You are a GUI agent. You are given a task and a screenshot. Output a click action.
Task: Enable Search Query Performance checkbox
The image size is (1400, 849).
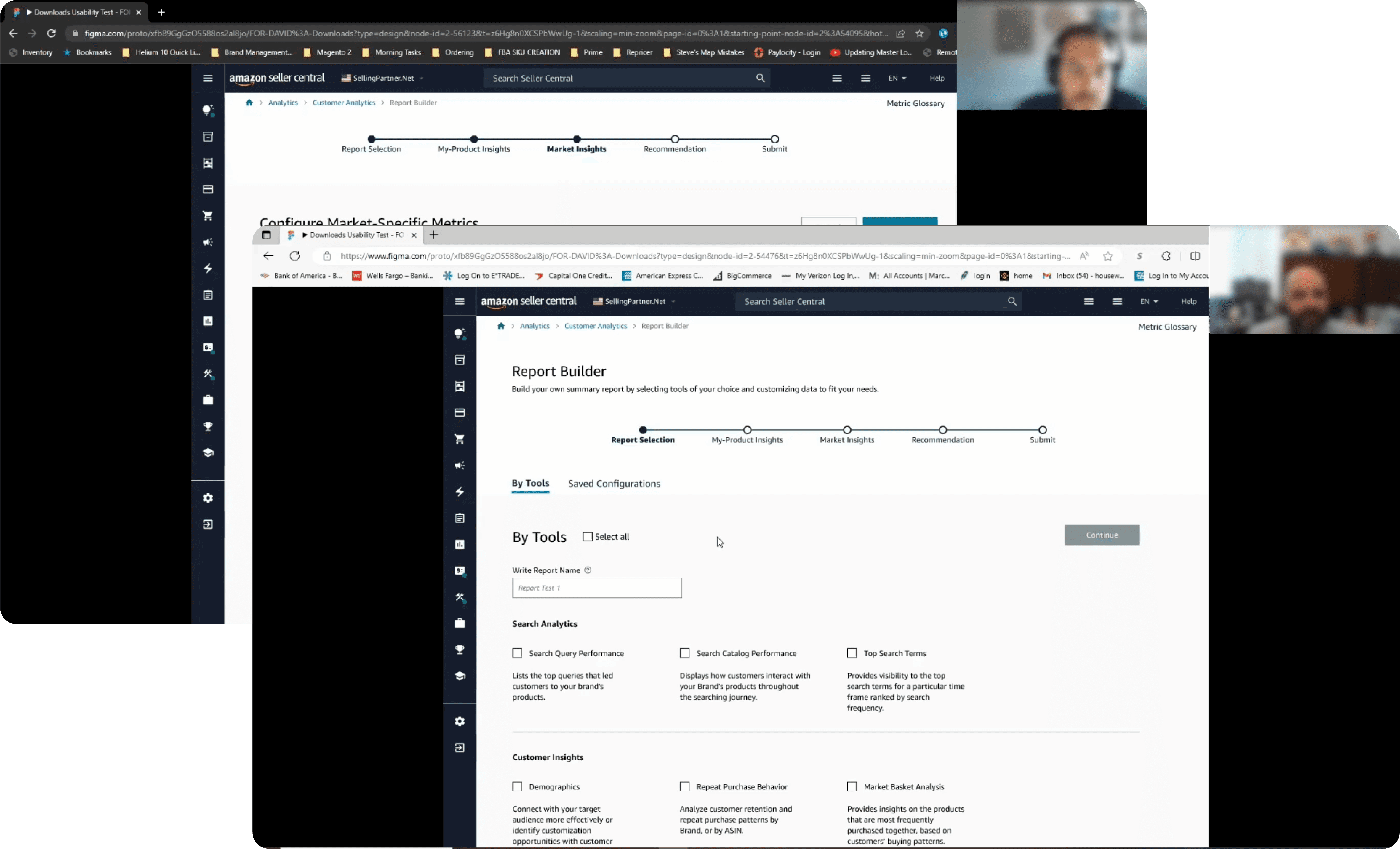coord(517,653)
